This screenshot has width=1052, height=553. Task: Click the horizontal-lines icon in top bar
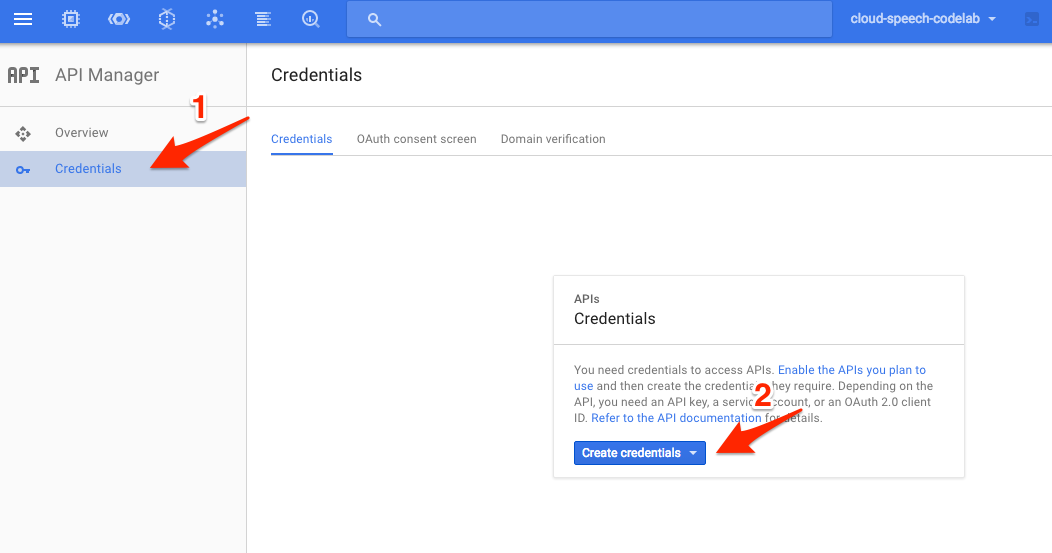[262, 19]
